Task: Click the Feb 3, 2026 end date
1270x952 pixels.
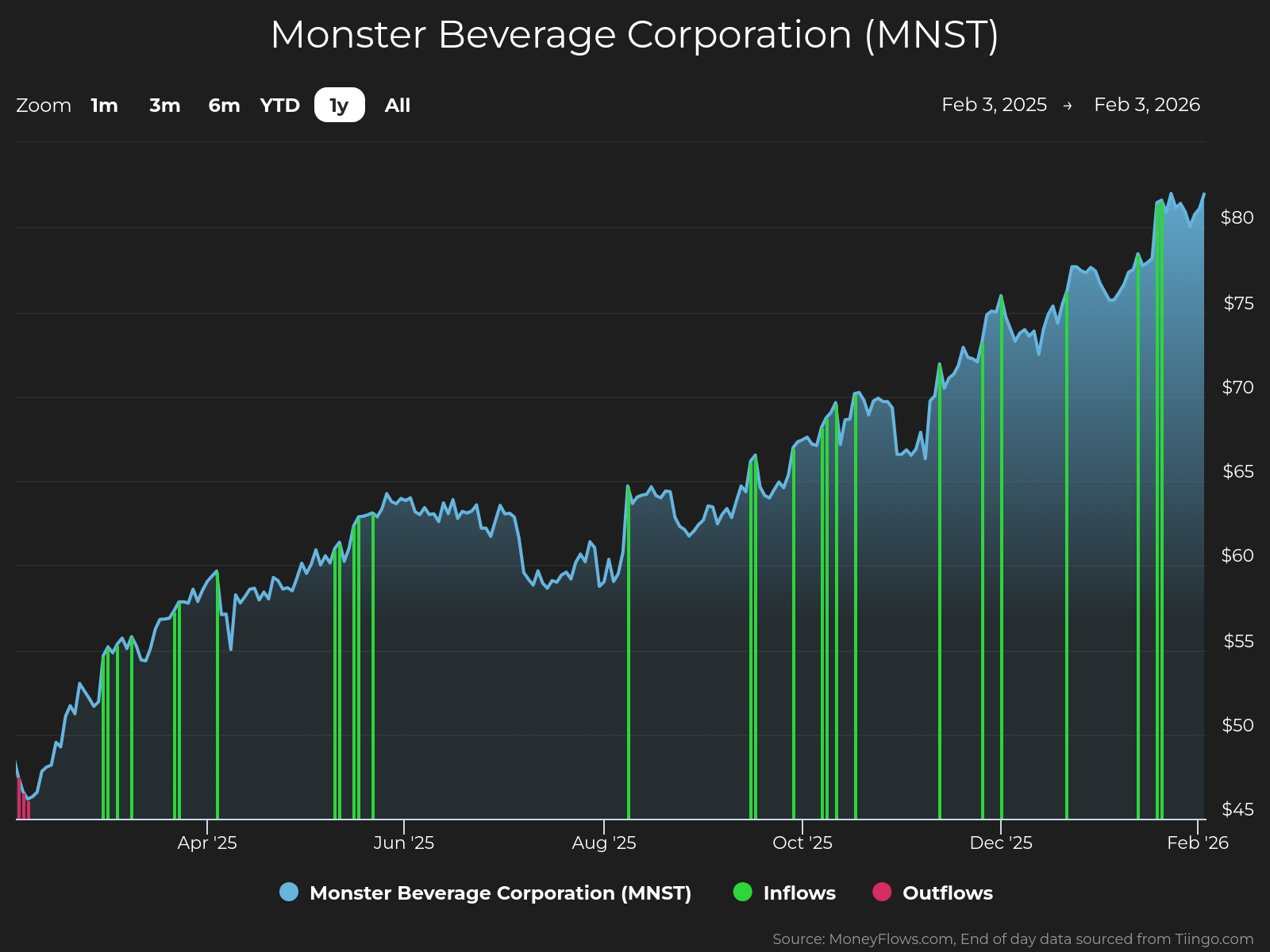Action: (x=1147, y=105)
